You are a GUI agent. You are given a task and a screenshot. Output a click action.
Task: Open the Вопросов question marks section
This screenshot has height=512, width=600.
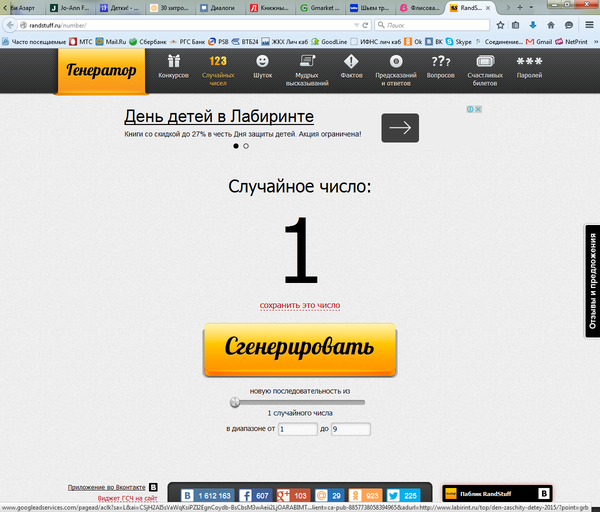[441, 68]
